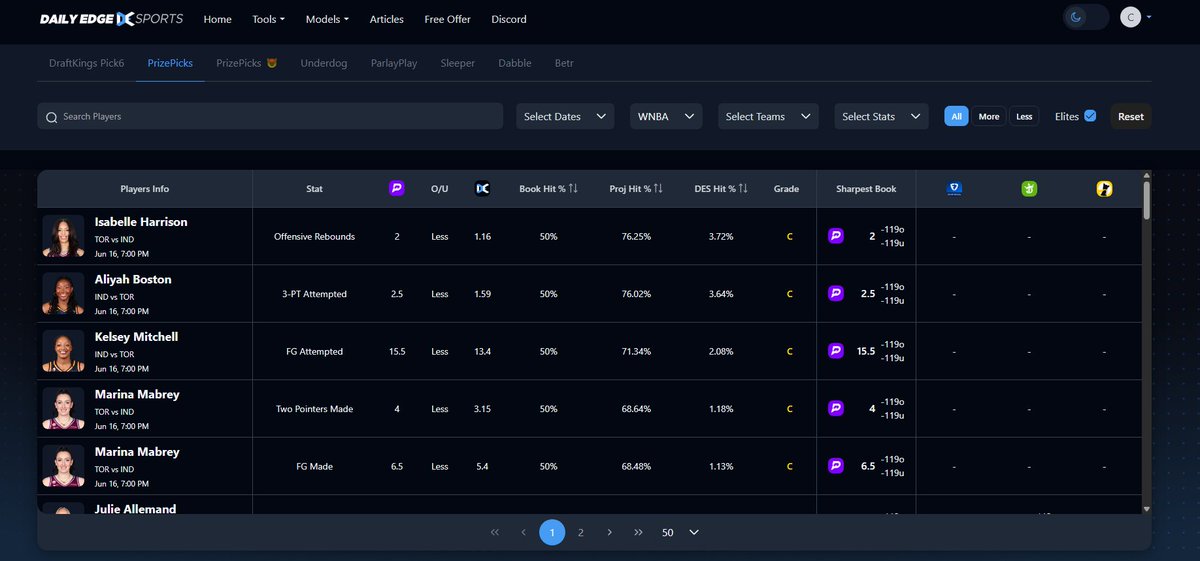Screen dimensions: 1200x561
Task: Select the Less filter option
Action: pyautogui.click(x=1024, y=117)
